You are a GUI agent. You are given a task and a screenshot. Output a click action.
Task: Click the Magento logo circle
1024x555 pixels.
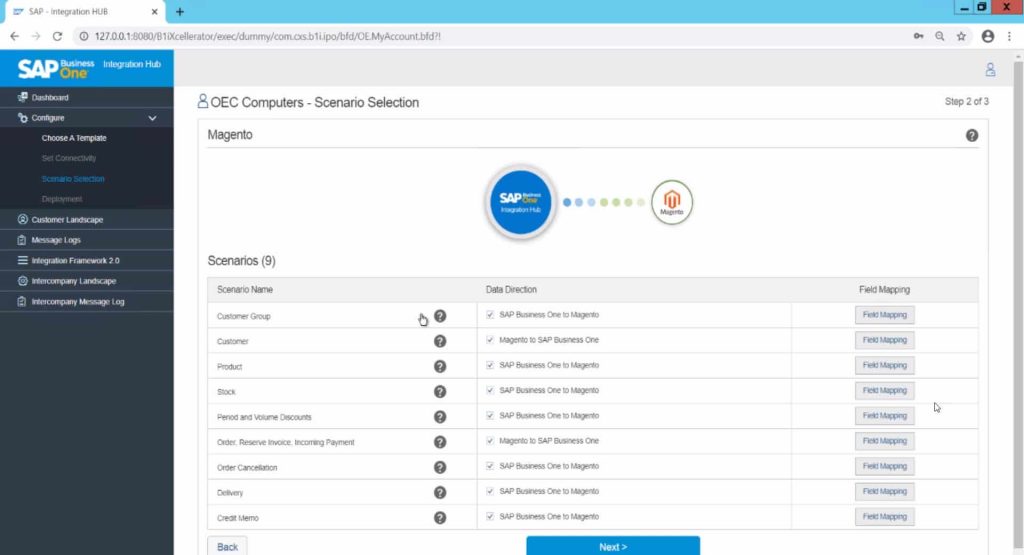(671, 202)
